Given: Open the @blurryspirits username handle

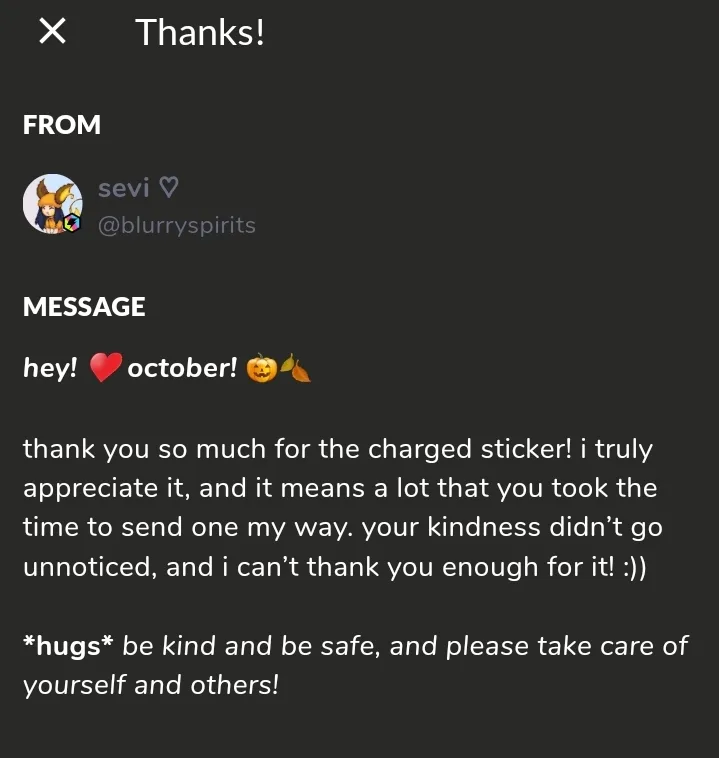Looking at the screenshot, I should [x=176, y=225].
